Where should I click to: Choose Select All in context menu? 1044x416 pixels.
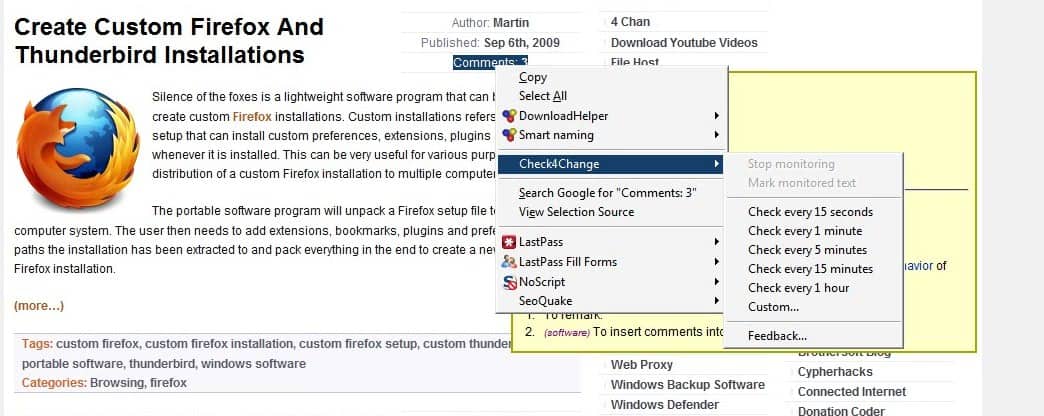tap(543, 96)
